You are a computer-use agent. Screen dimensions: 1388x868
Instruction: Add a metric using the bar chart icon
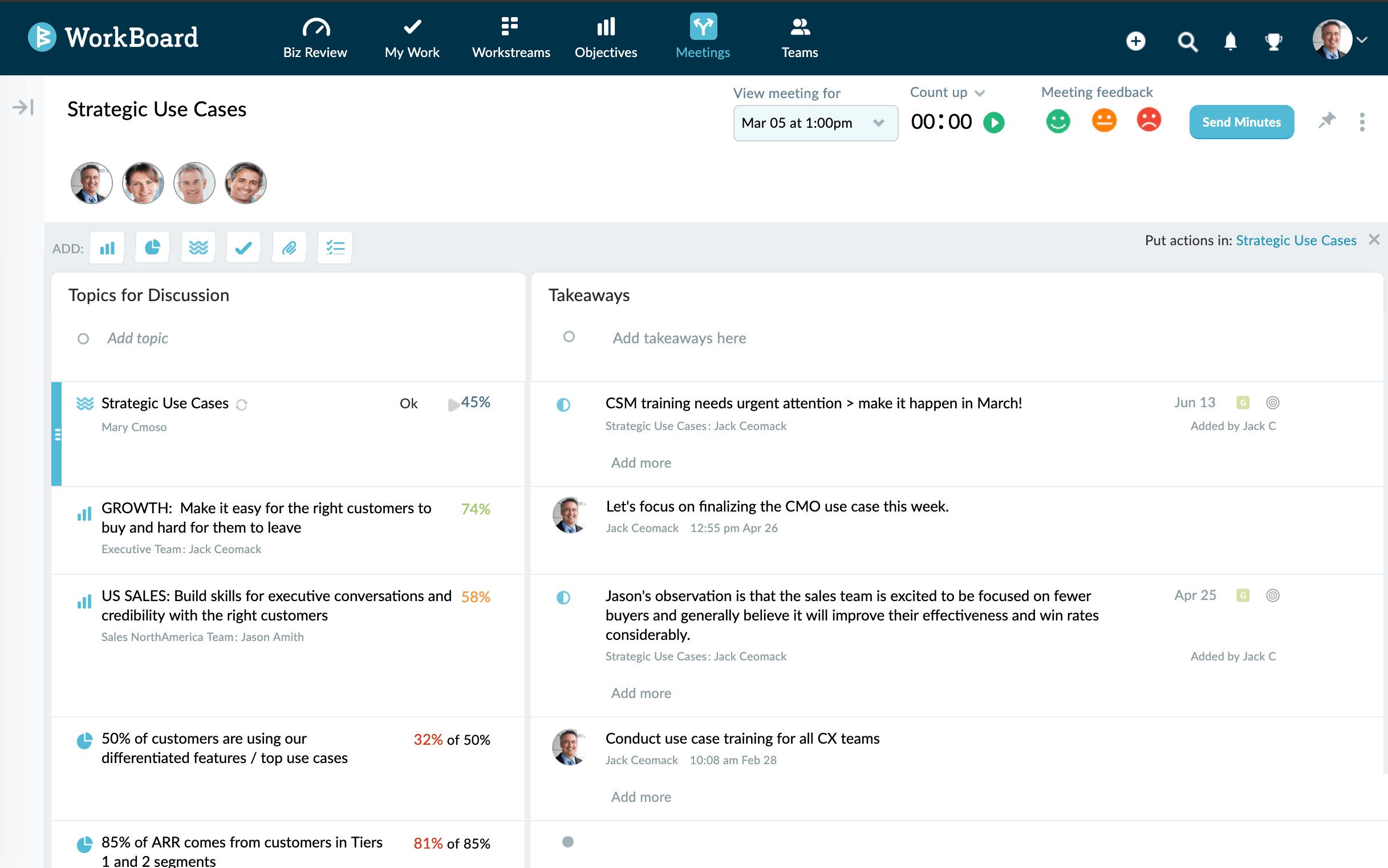[106, 247]
